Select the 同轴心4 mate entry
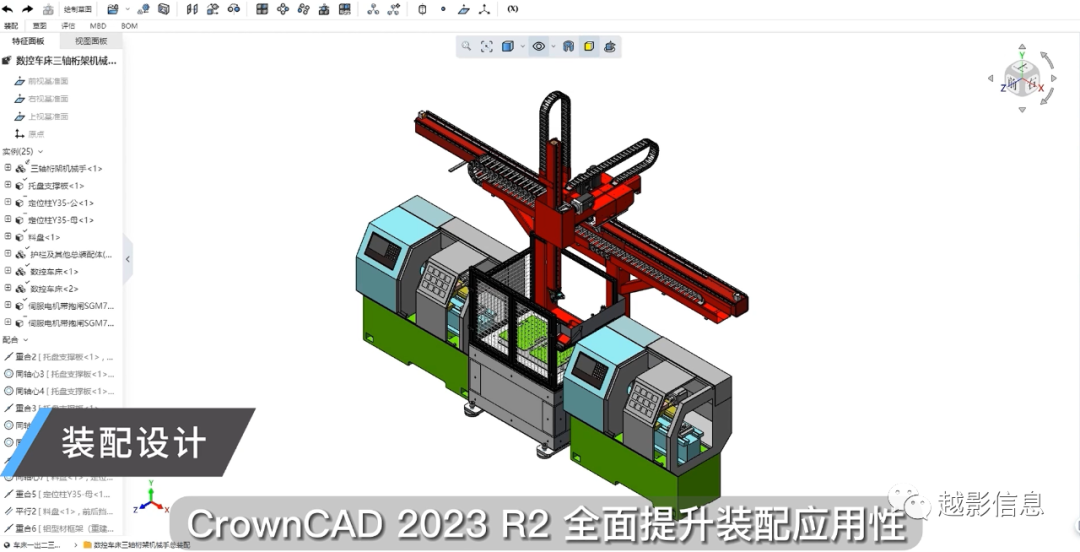 [59, 391]
